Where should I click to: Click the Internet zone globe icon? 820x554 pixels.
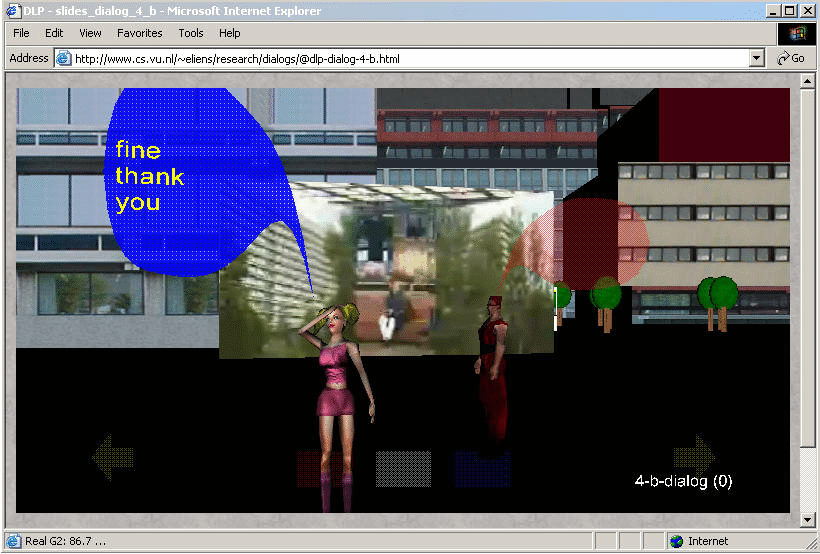point(677,541)
